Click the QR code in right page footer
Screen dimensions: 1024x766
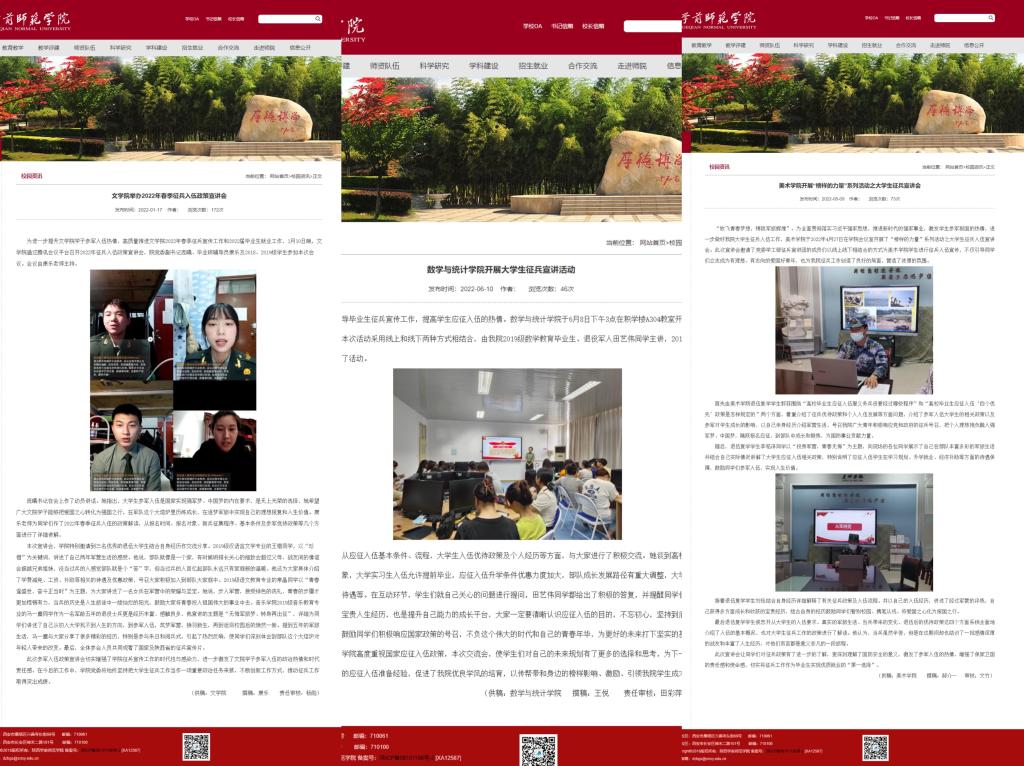click(876, 746)
